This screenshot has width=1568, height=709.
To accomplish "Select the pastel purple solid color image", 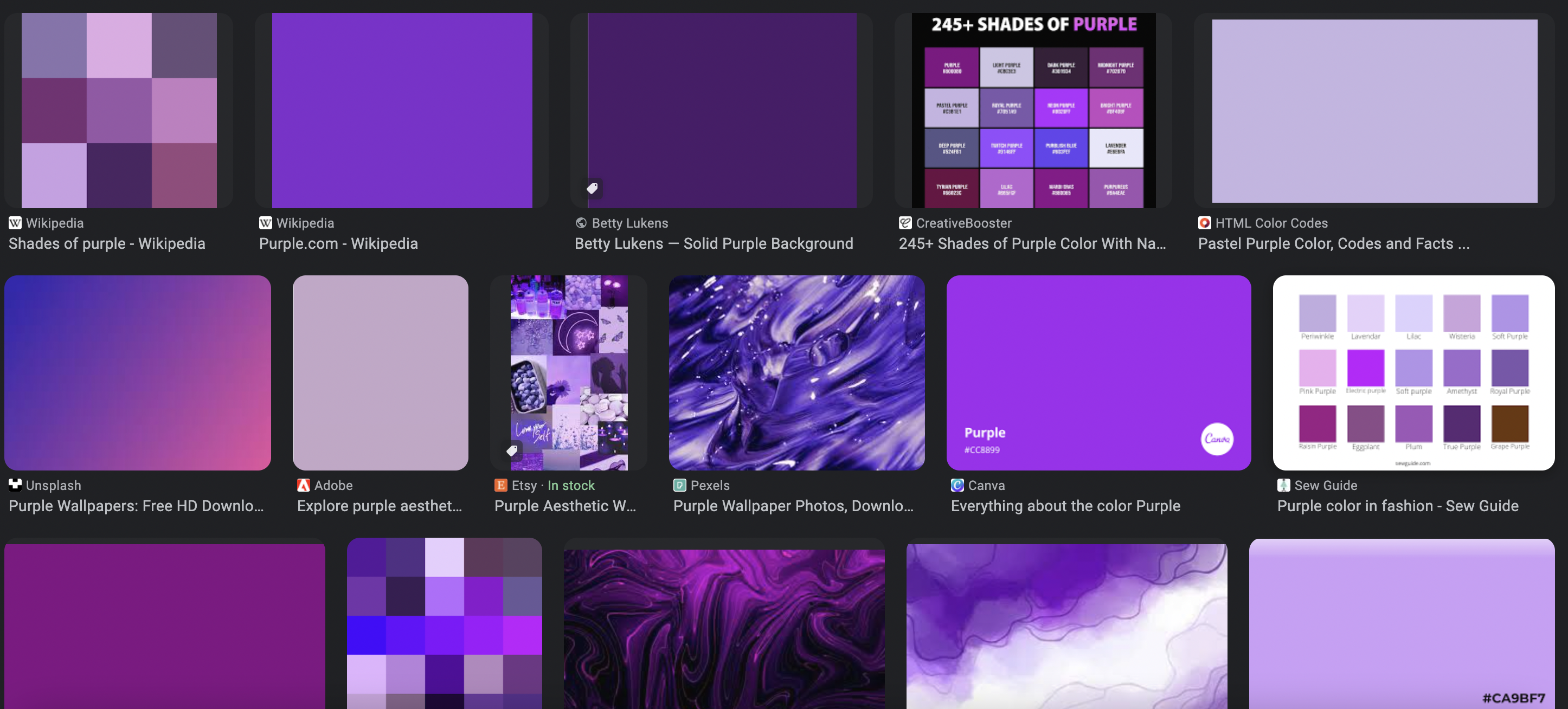I will pyautogui.click(x=1374, y=111).
